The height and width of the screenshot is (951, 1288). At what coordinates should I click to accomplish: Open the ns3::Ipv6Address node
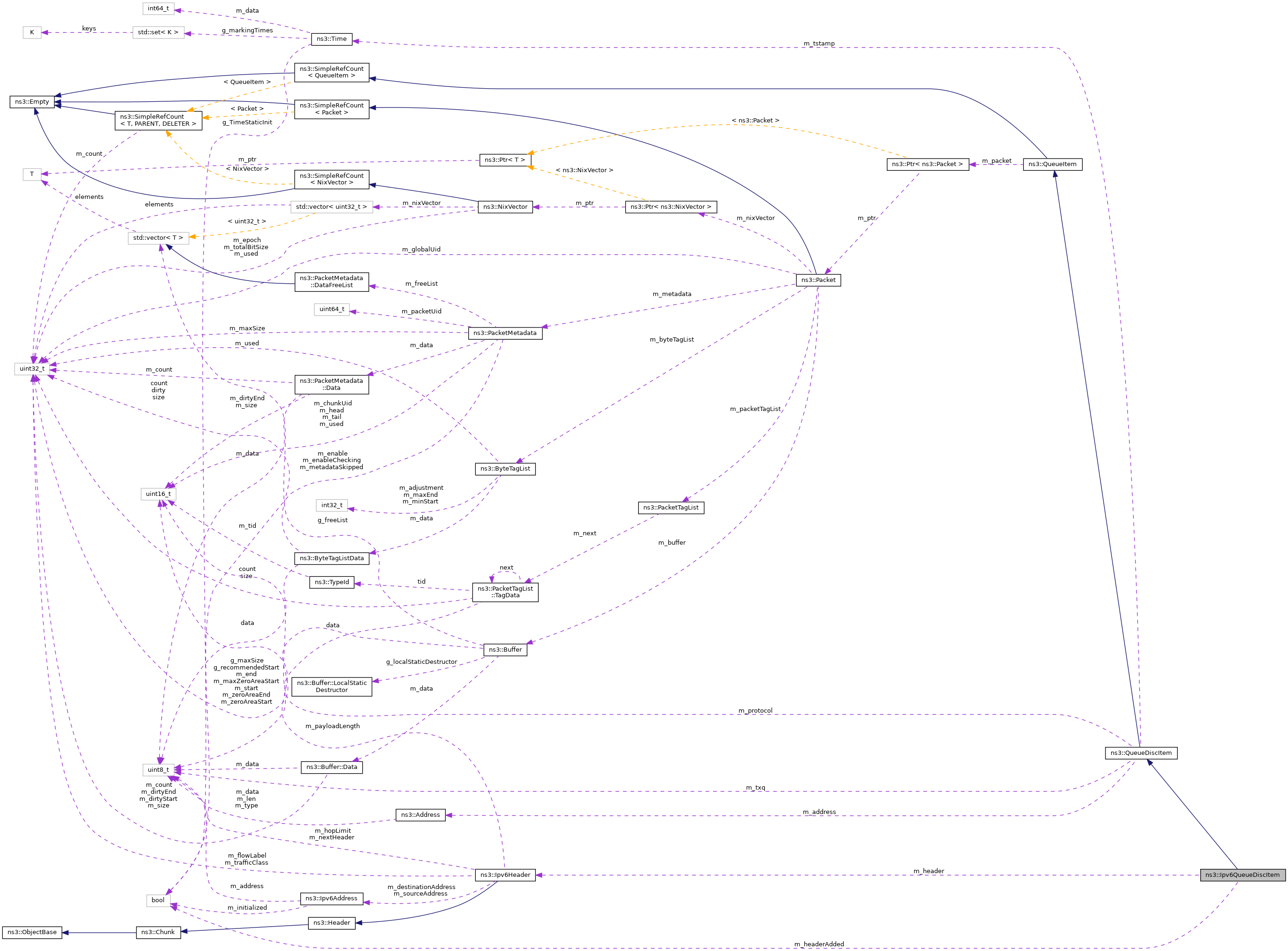point(331,898)
